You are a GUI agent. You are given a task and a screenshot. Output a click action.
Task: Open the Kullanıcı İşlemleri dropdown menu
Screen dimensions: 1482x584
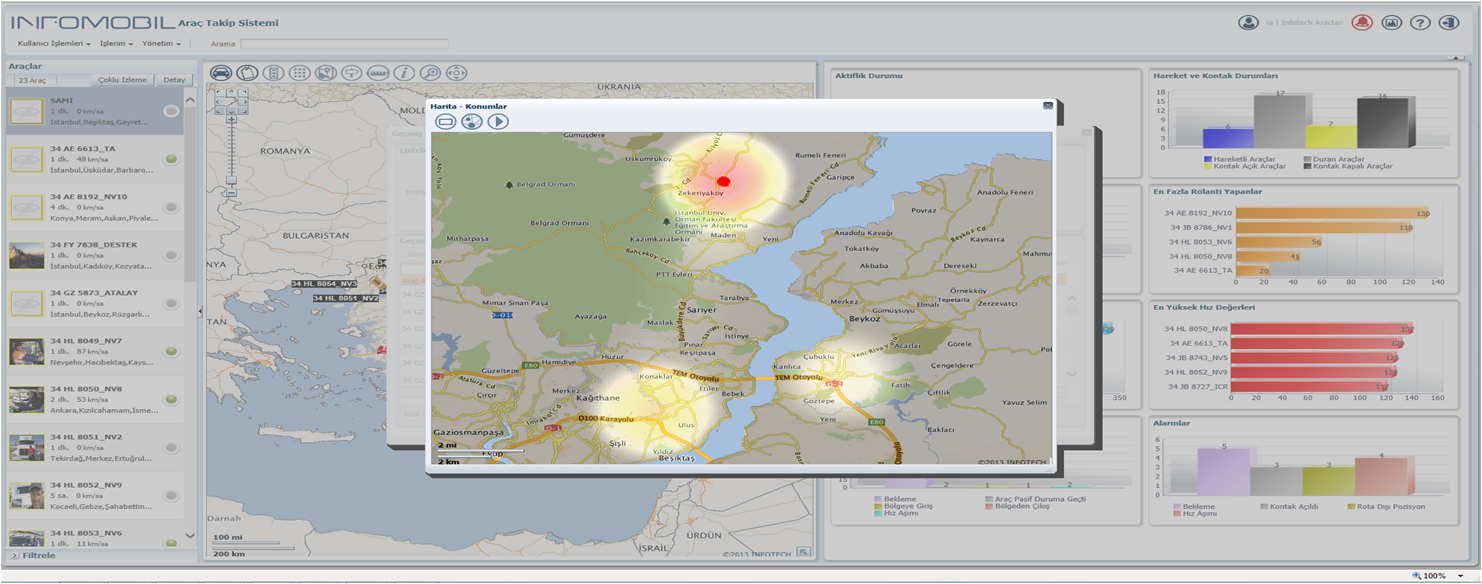pyautogui.click(x=54, y=44)
